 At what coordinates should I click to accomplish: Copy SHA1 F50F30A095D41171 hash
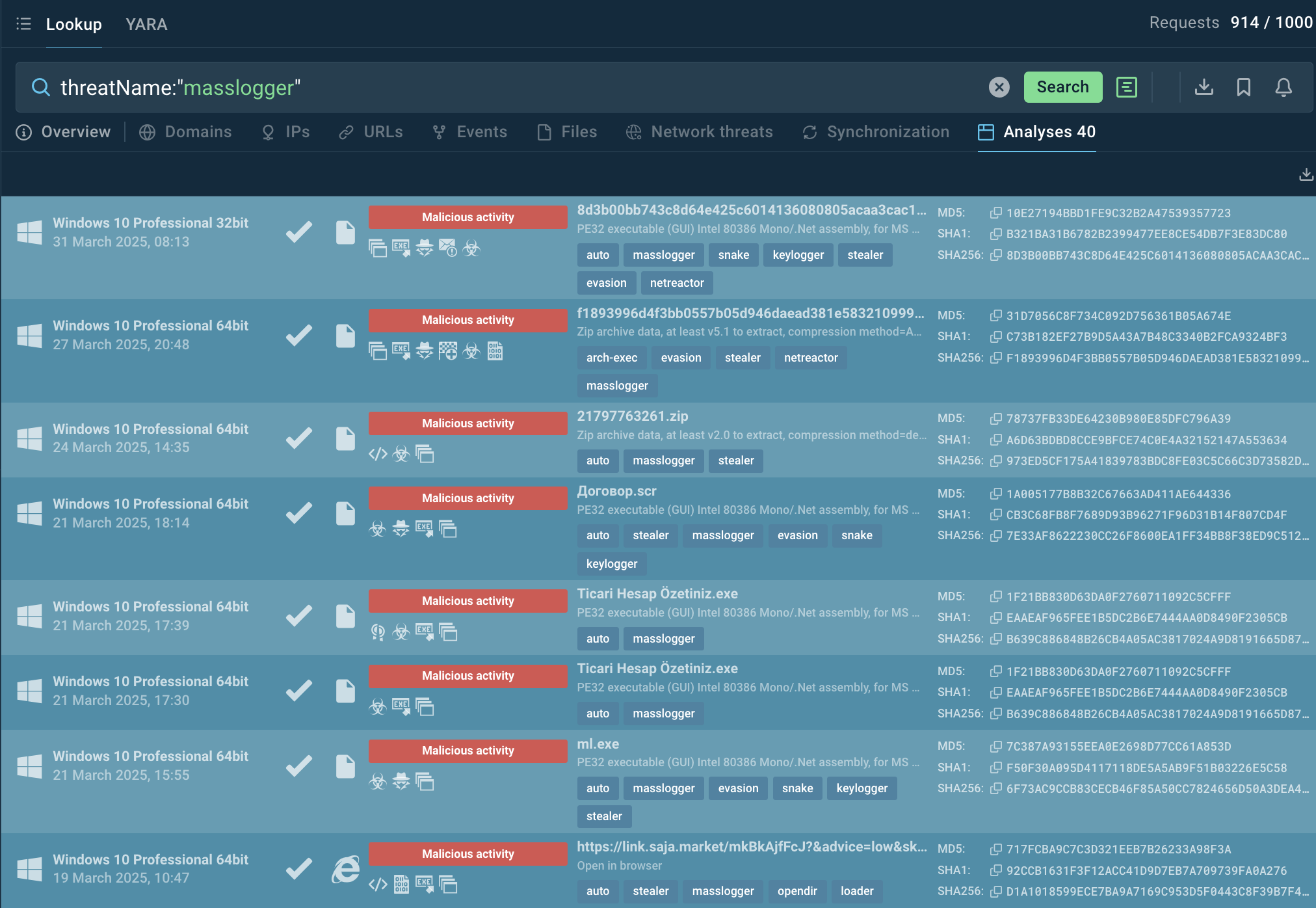tap(995, 768)
